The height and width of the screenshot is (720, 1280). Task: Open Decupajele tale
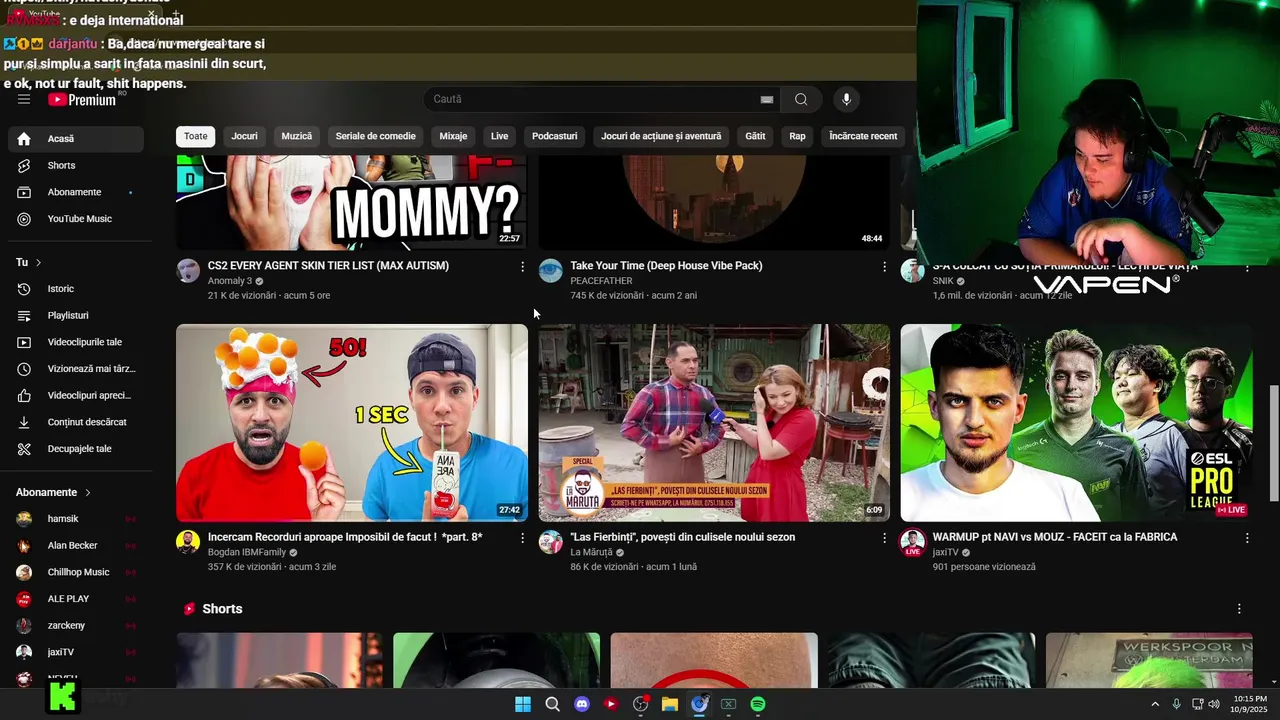point(76,449)
